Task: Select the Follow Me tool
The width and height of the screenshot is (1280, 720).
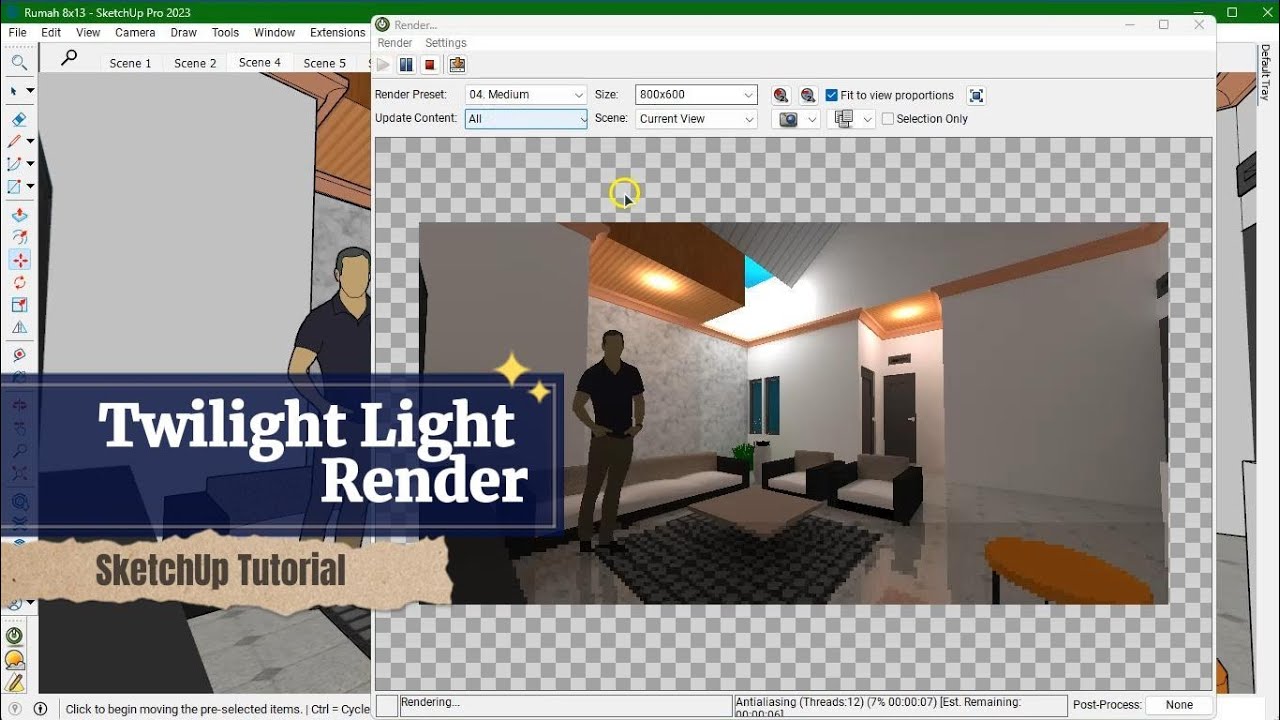Action: click(19, 237)
